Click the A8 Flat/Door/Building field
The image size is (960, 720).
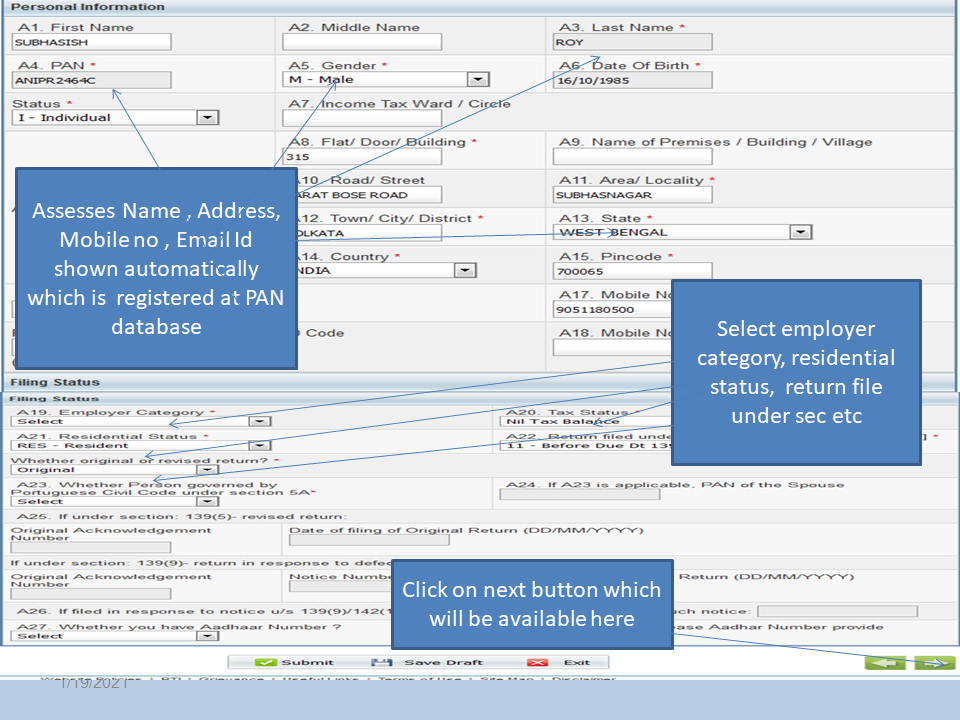pyautogui.click(x=362, y=157)
